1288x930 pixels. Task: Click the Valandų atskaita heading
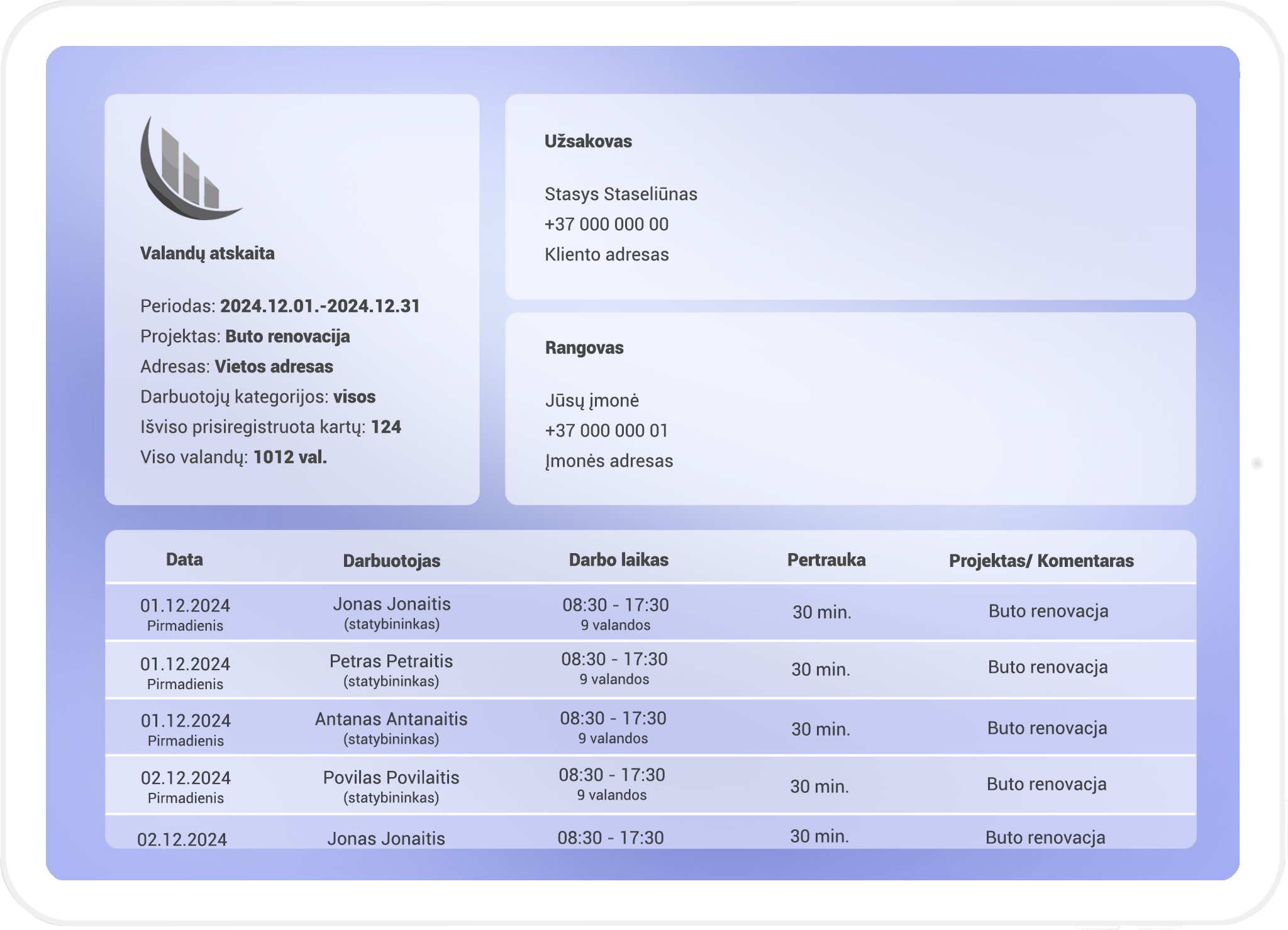(x=207, y=254)
